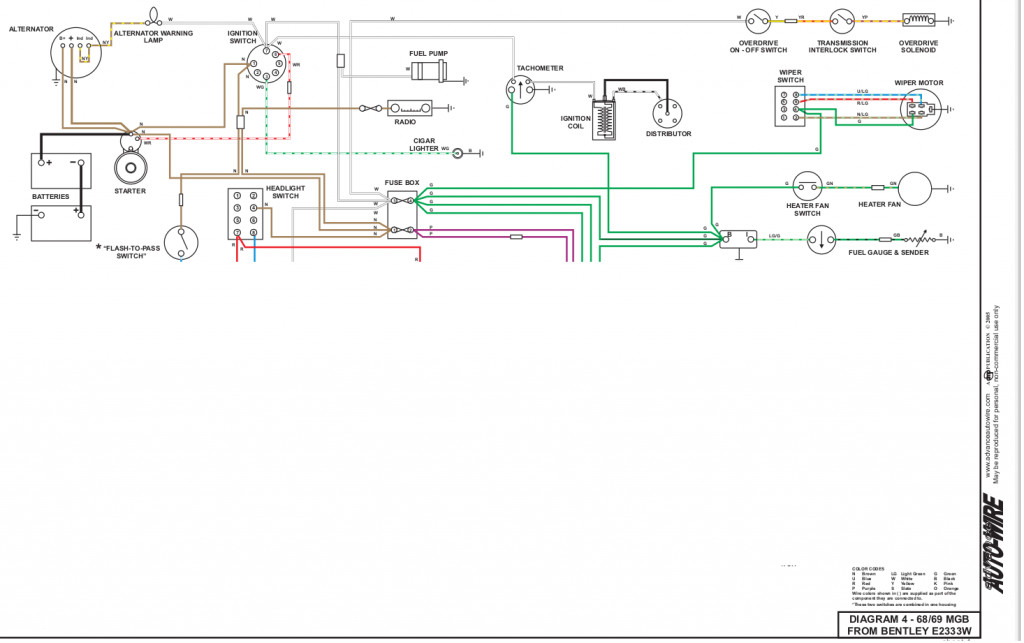
Task: Click the voltage stabilizer box marked B I
Action: coord(738,240)
